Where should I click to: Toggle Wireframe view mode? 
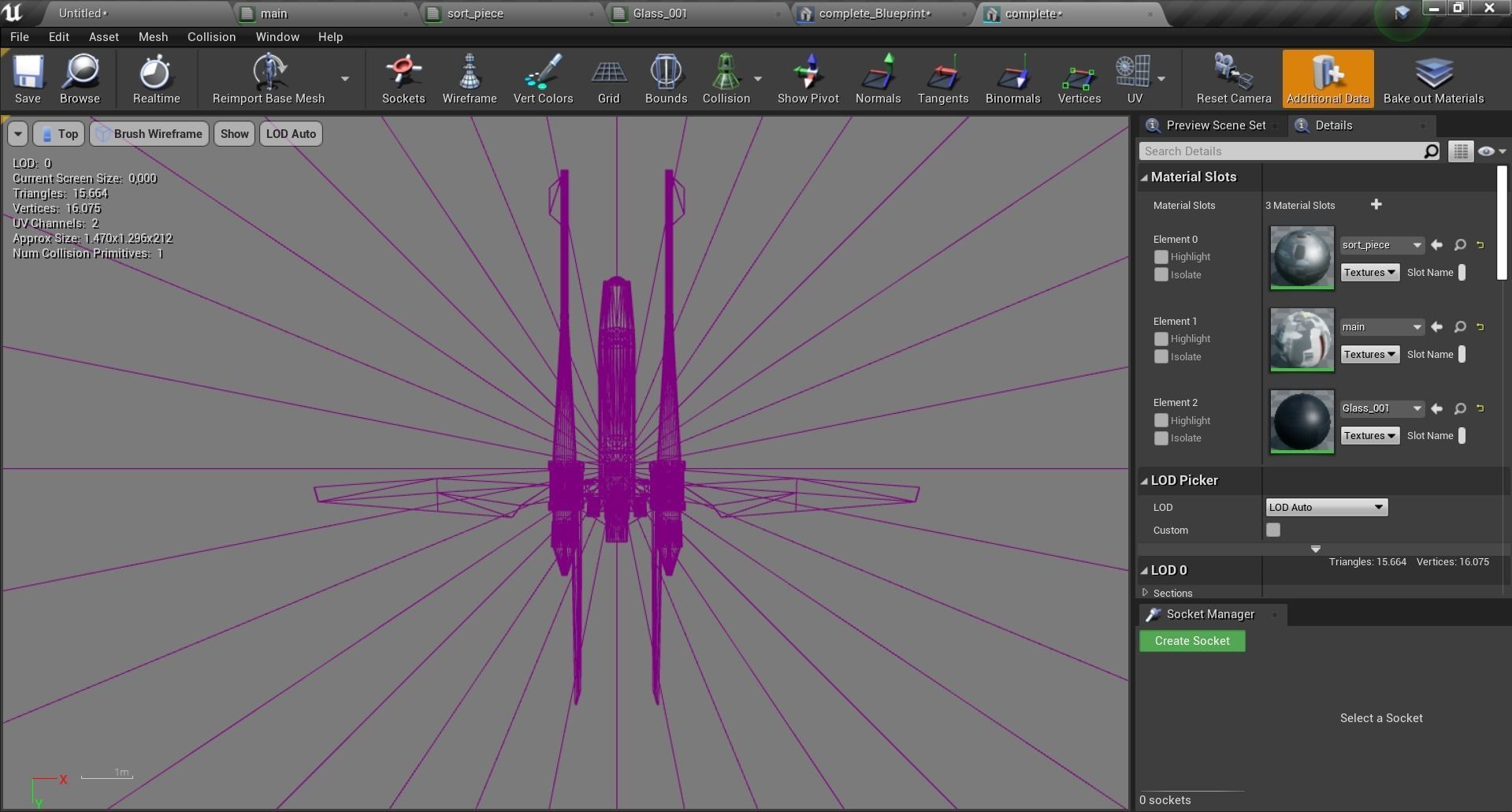470,79
